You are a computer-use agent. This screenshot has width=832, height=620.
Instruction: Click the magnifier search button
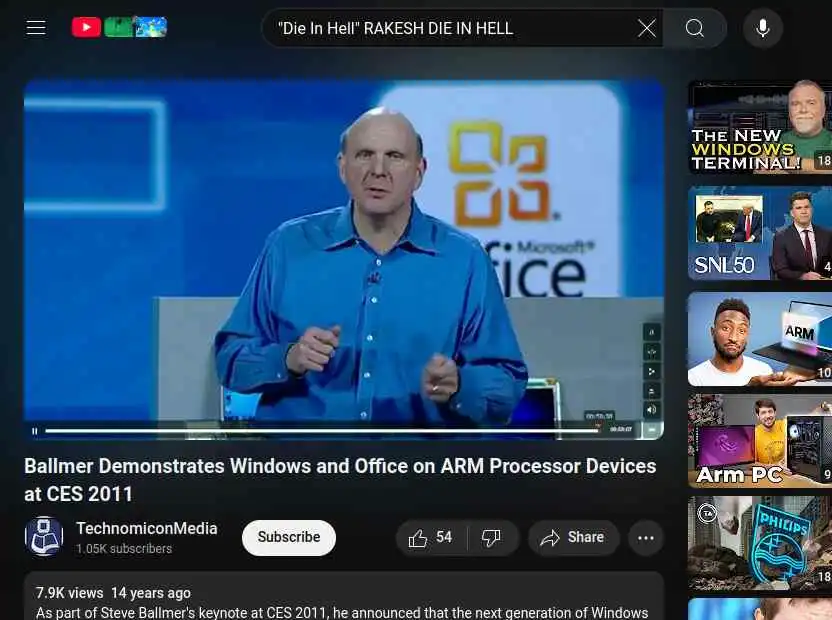click(695, 28)
